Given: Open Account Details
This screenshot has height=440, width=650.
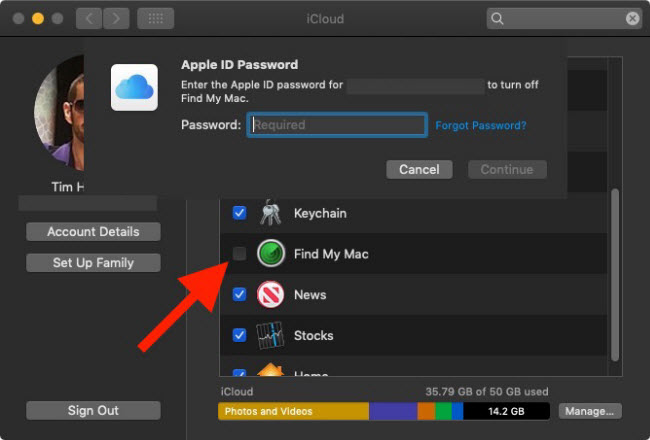Looking at the screenshot, I should pyautogui.click(x=93, y=232).
